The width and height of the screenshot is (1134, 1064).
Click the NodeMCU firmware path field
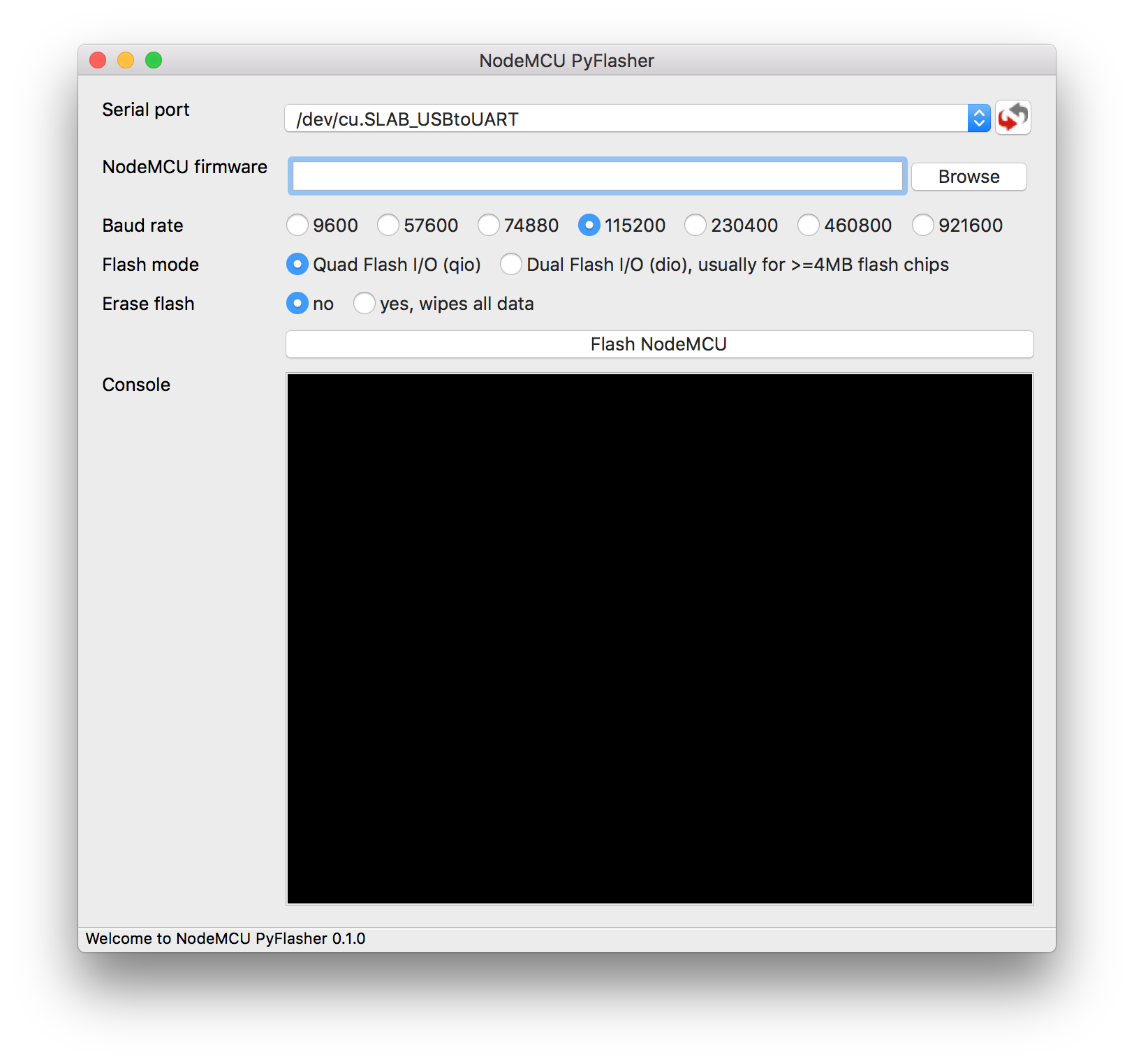(598, 176)
